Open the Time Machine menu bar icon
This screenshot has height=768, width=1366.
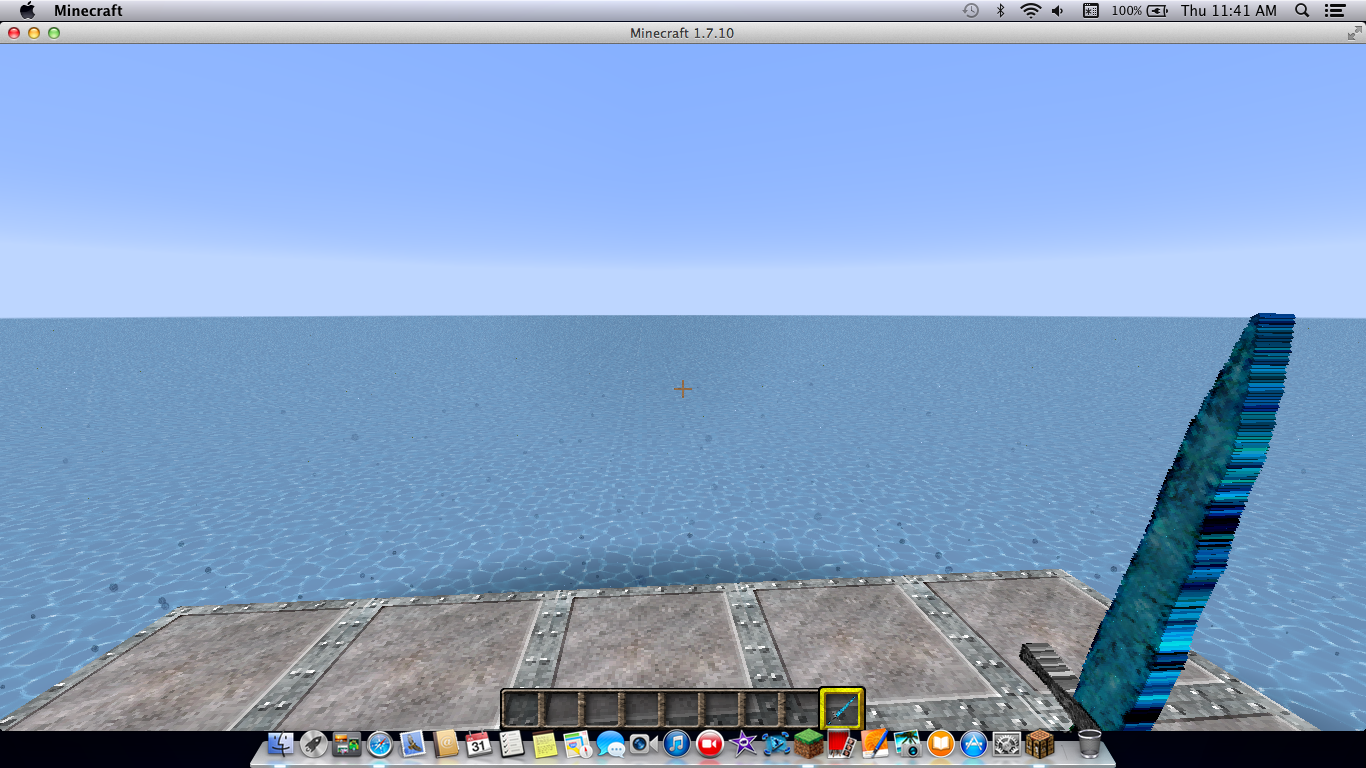tap(970, 11)
